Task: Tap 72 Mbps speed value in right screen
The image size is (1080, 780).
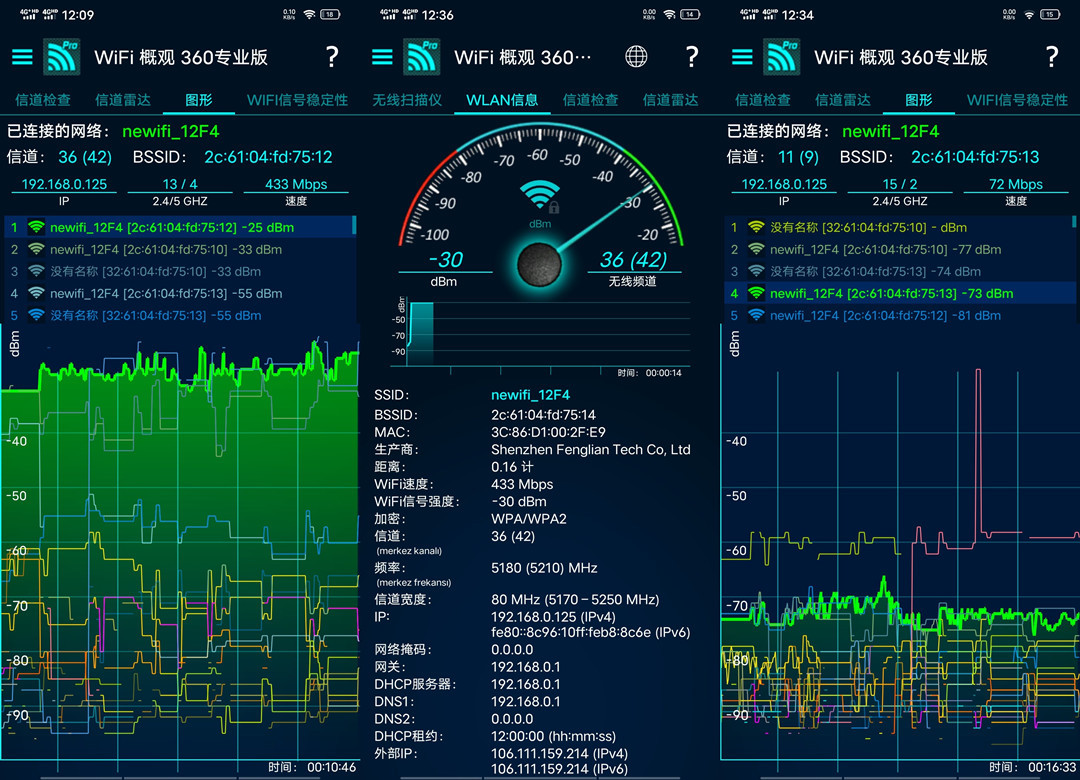Action: click(x=1016, y=184)
